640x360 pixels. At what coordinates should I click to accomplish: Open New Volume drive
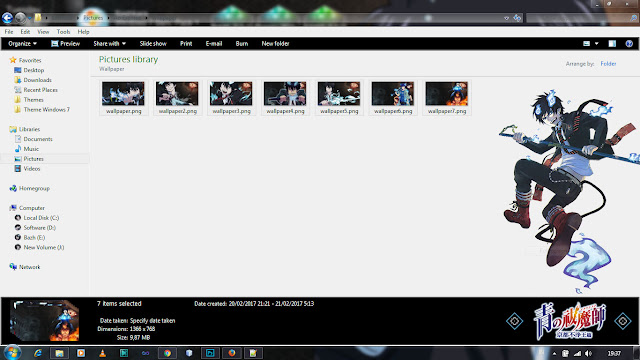39,247
